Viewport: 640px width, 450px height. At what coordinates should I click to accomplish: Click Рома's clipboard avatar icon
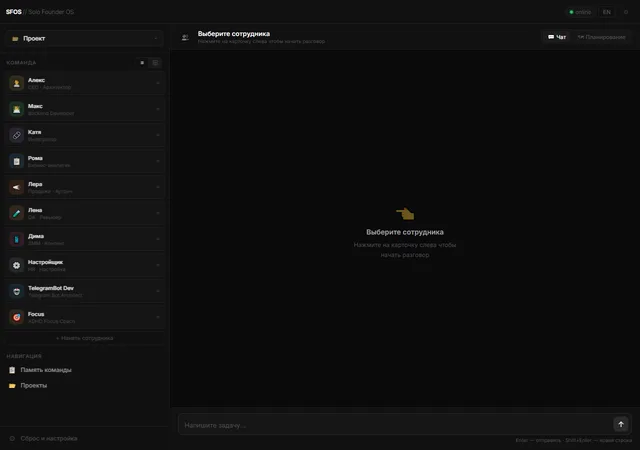(x=16, y=161)
